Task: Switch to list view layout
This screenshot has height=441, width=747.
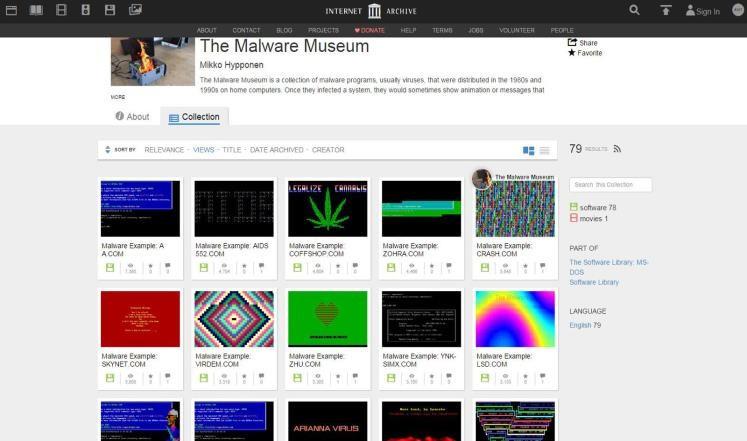Action: tap(545, 150)
